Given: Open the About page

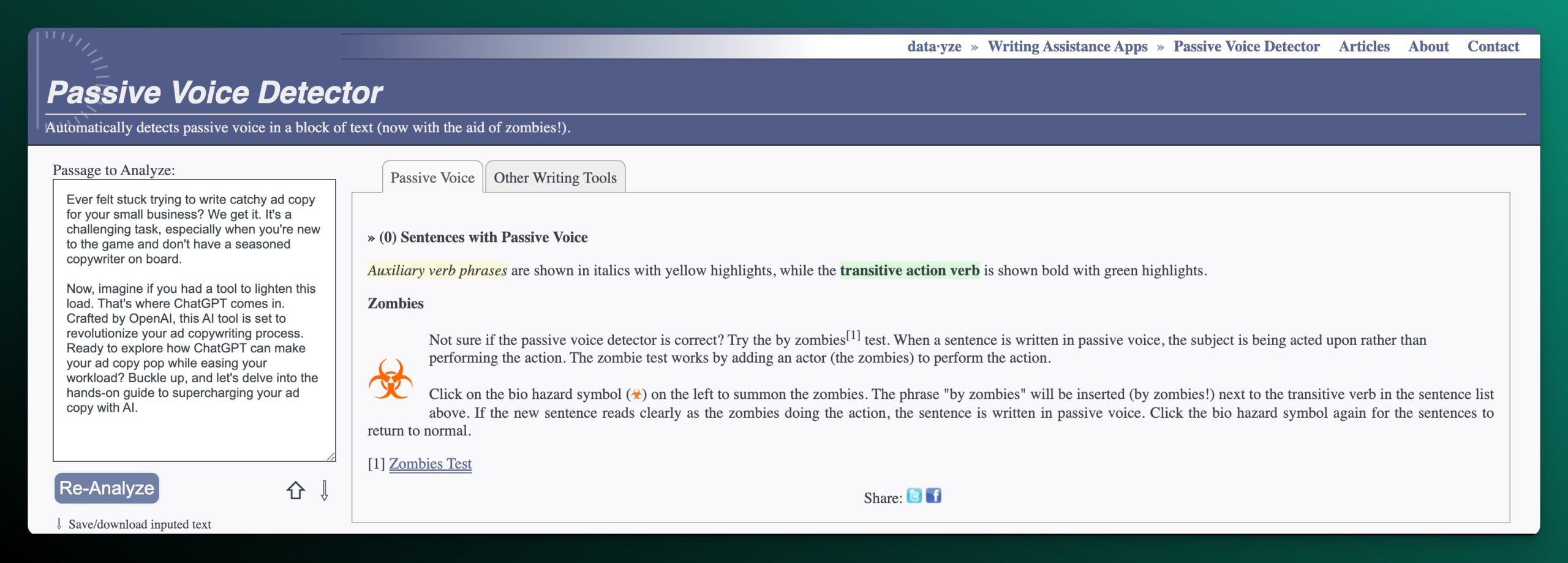Looking at the screenshot, I should 1429,47.
